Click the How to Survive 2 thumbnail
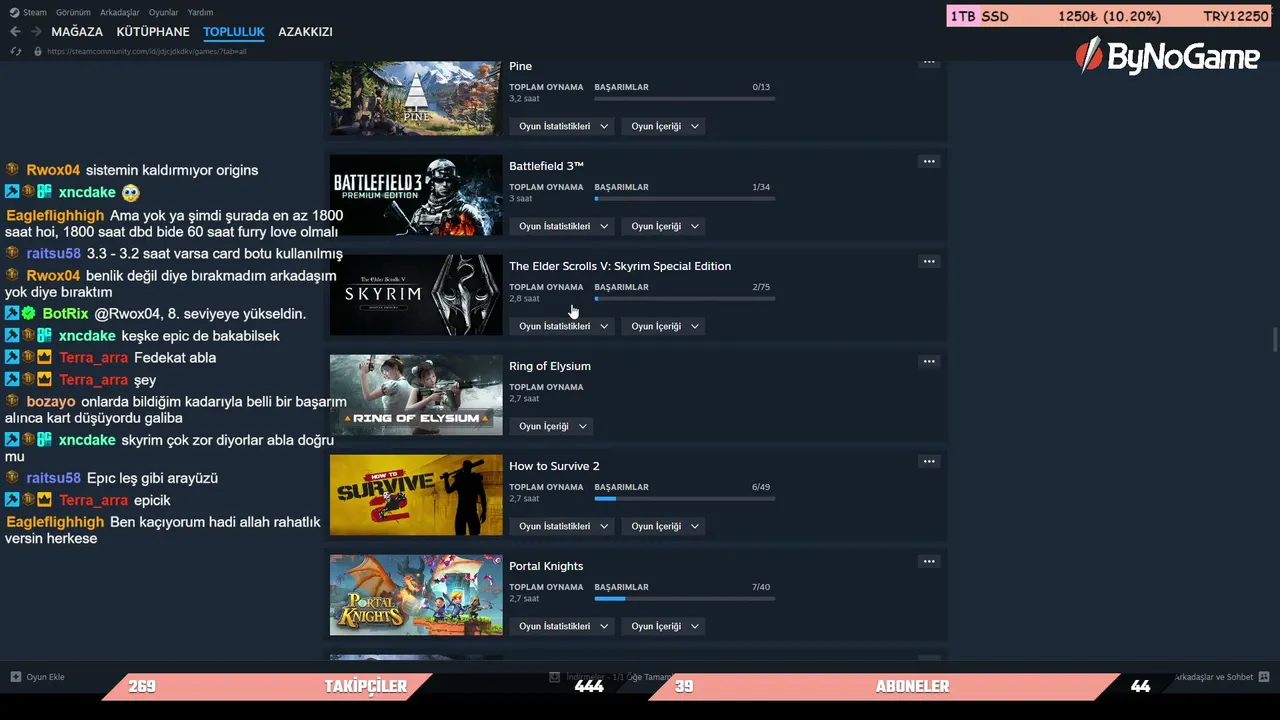Image resolution: width=1280 pixels, height=720 pixels. pos(416,495)
